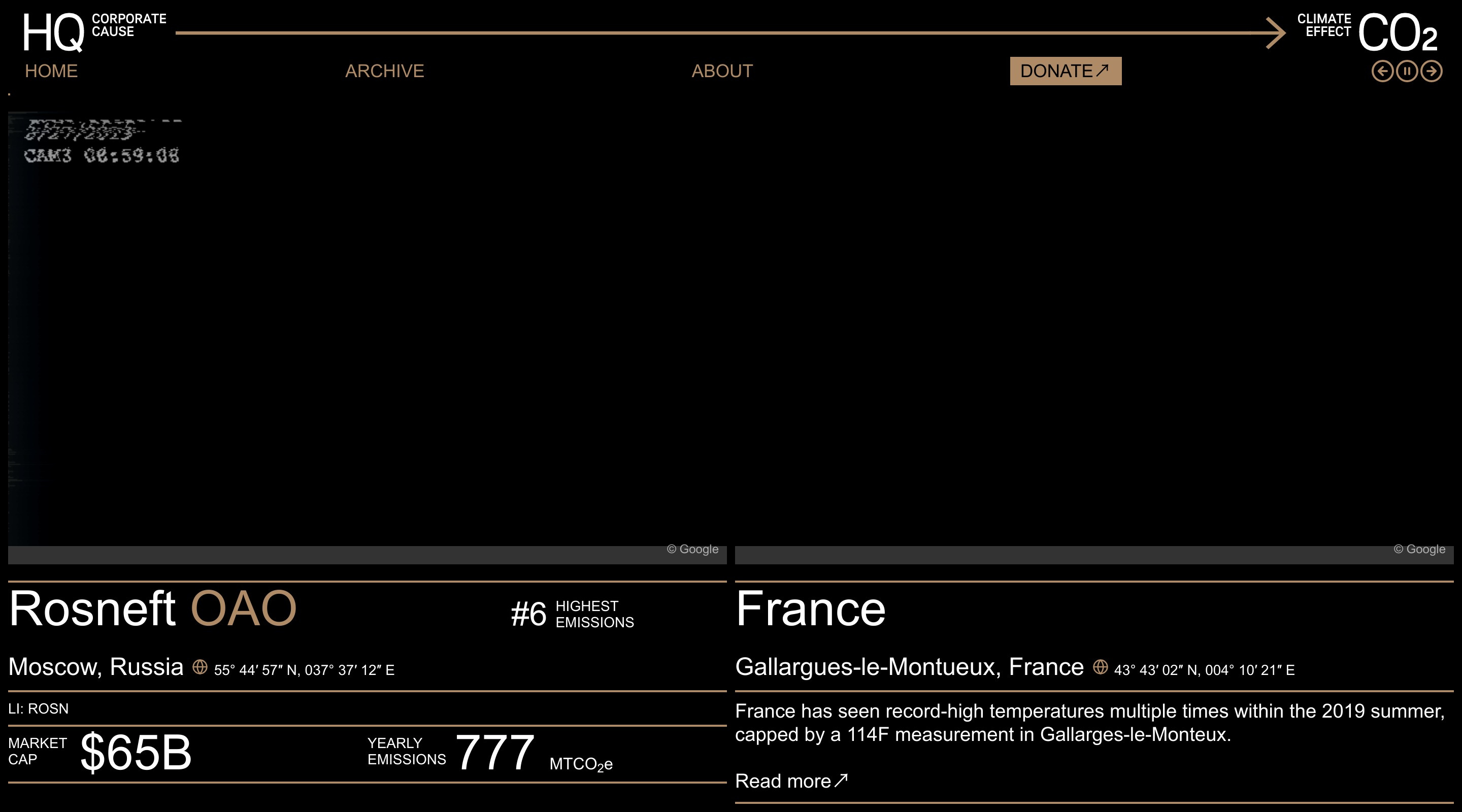
Task: Click the right France street view panel
Action: point(1093,329)
